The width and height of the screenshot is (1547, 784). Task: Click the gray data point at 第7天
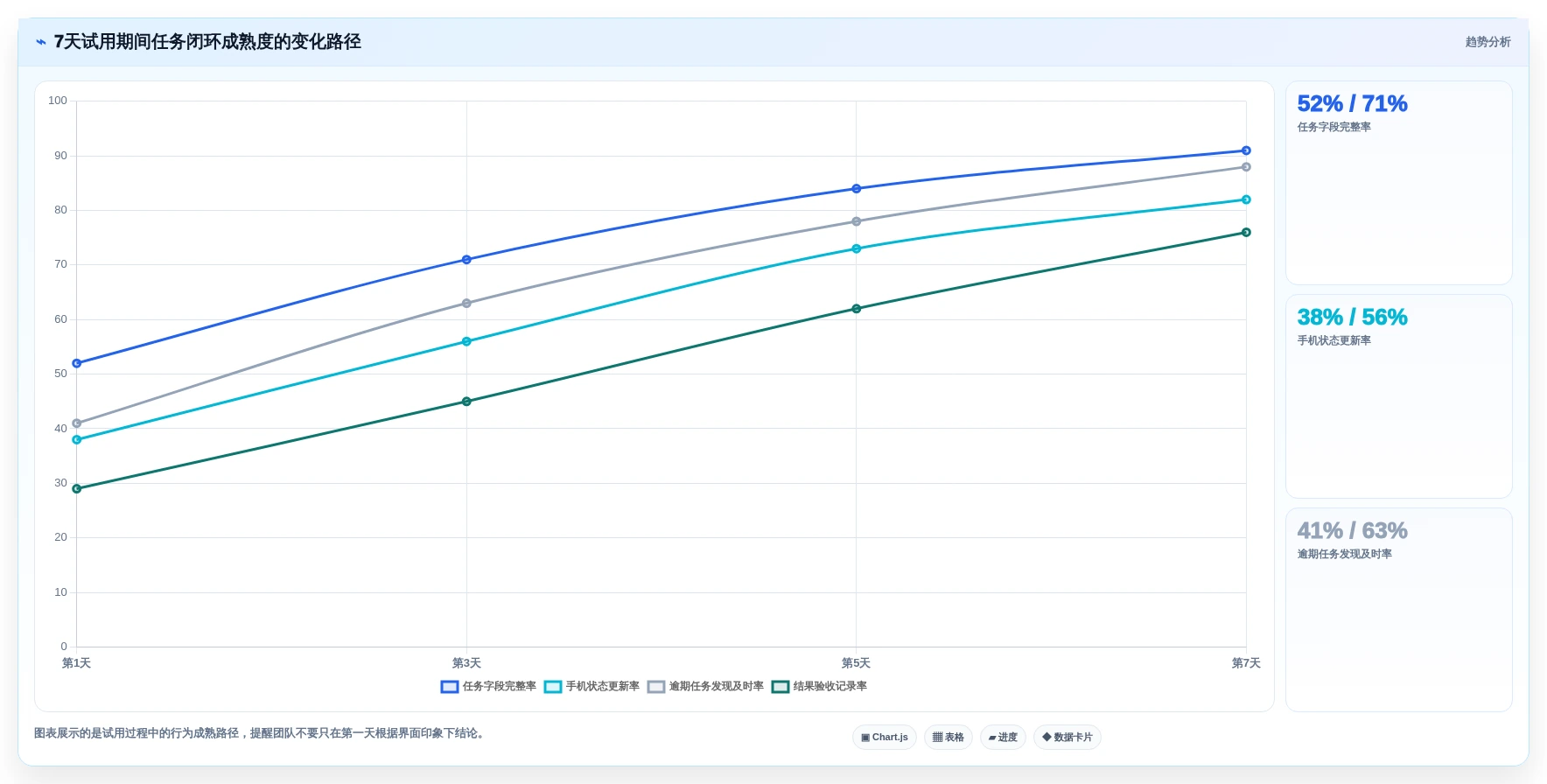(x=1246, y=167)
